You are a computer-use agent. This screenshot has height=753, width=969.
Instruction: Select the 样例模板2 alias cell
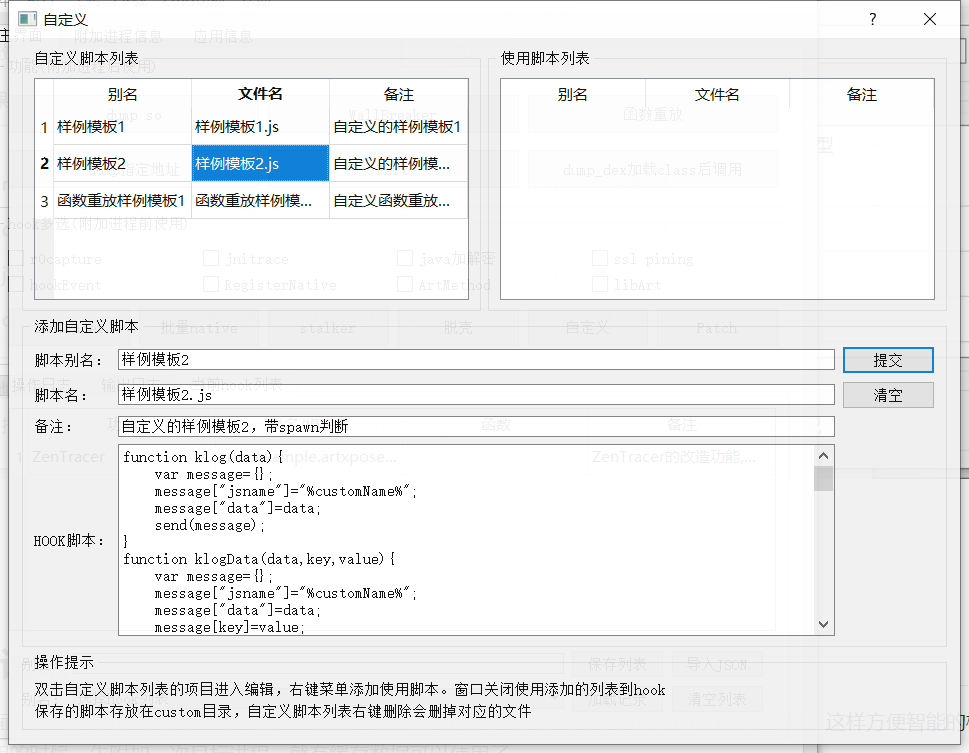point(122,163)
